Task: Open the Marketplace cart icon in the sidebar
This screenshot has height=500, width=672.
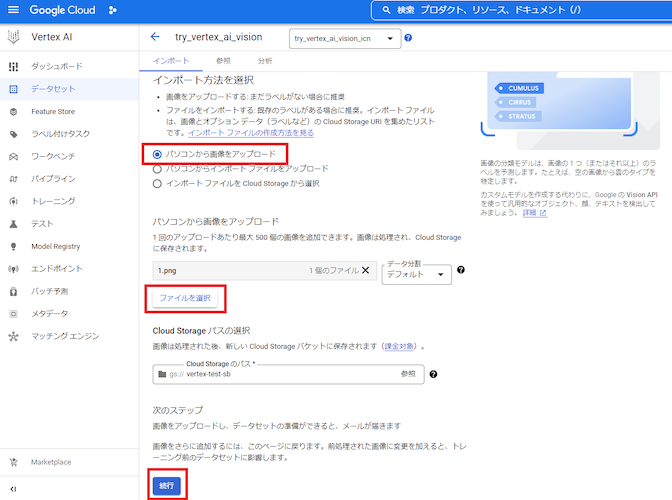Action: (13, 462)
